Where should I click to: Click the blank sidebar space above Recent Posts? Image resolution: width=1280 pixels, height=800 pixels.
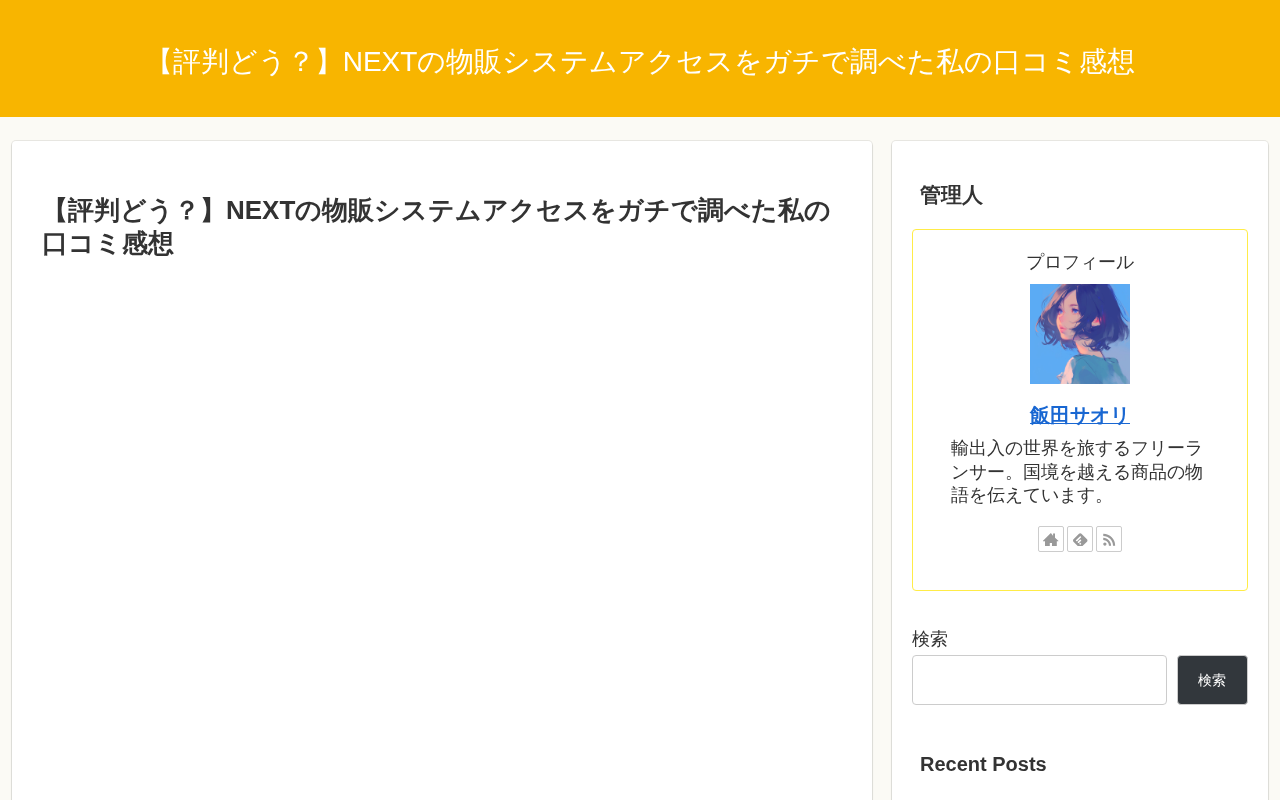(1080, 727)
